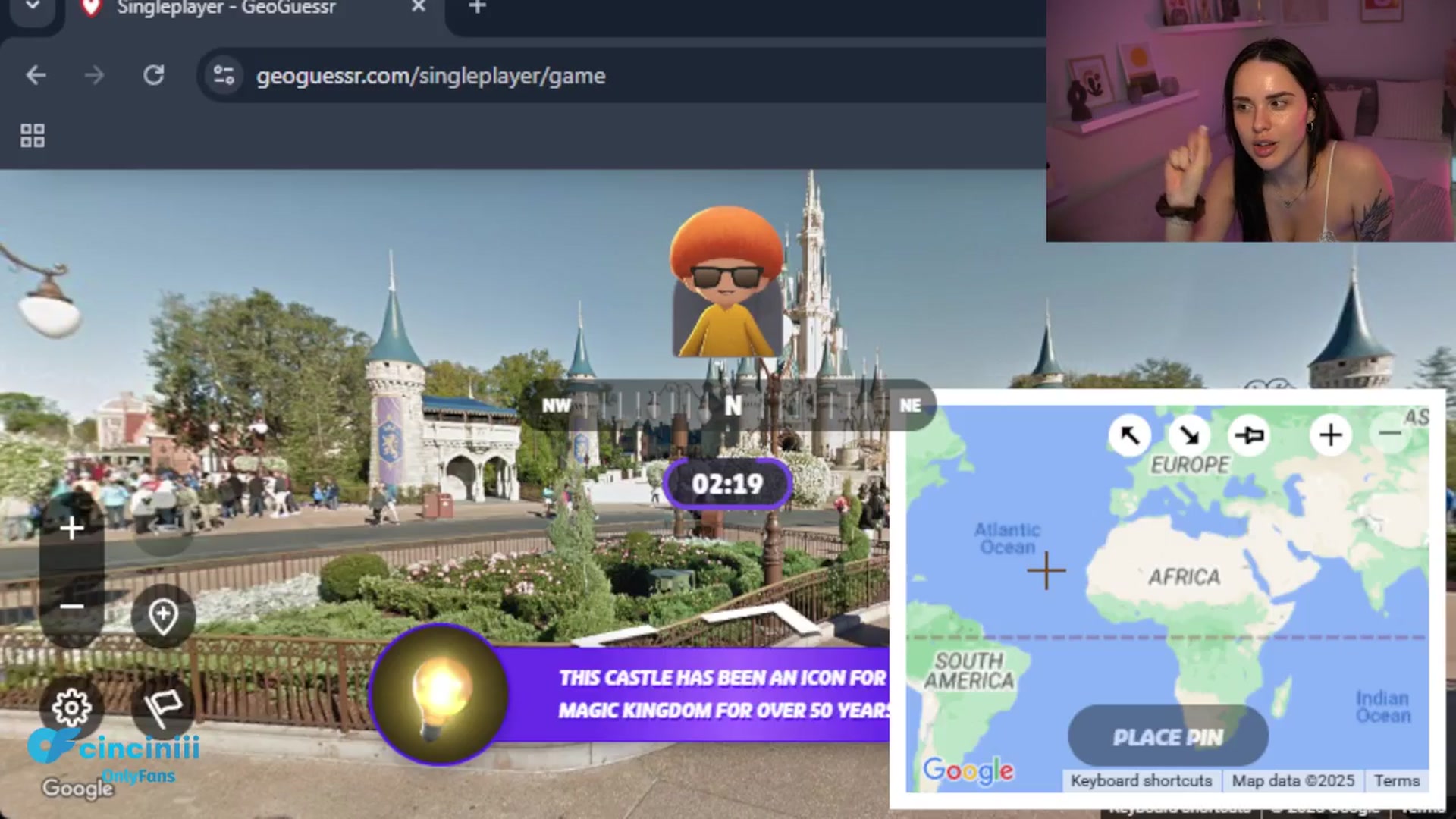Image resolution: width=1456 pixels, height=819 pixels.
Task: Click the lightbulb hint icon
Action: pyautogui.click(x=439, y=694)
